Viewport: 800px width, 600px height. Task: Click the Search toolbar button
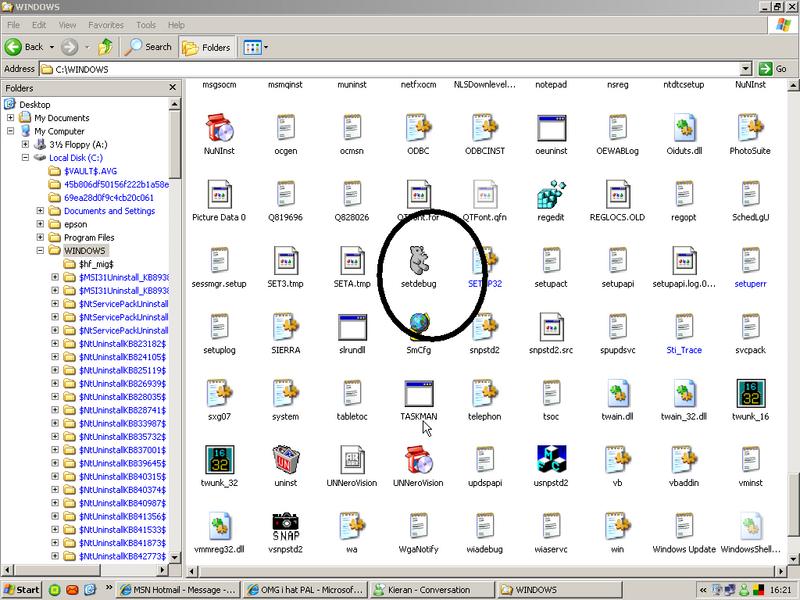pos(147,47)
